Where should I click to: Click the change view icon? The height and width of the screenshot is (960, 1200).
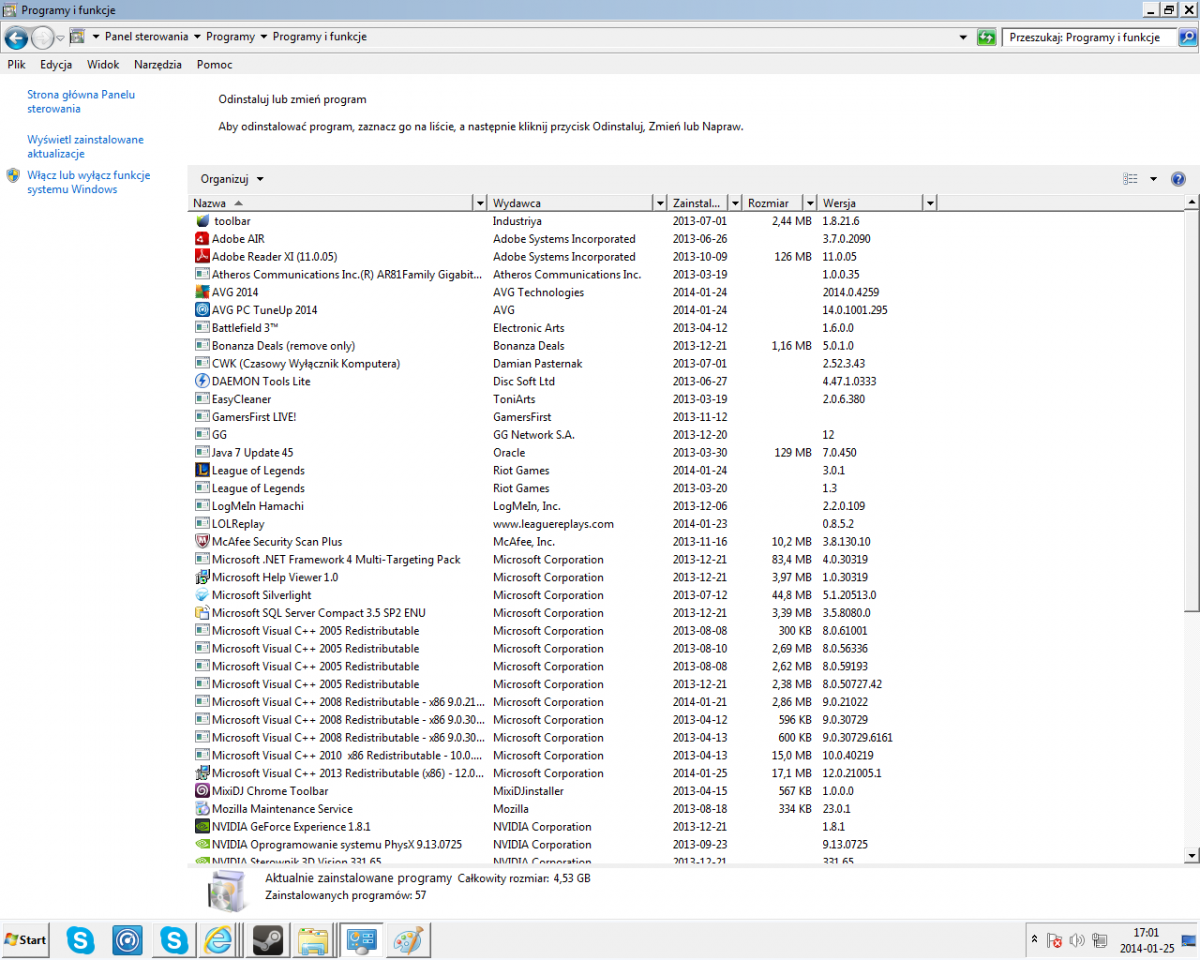pos(1131,179)
